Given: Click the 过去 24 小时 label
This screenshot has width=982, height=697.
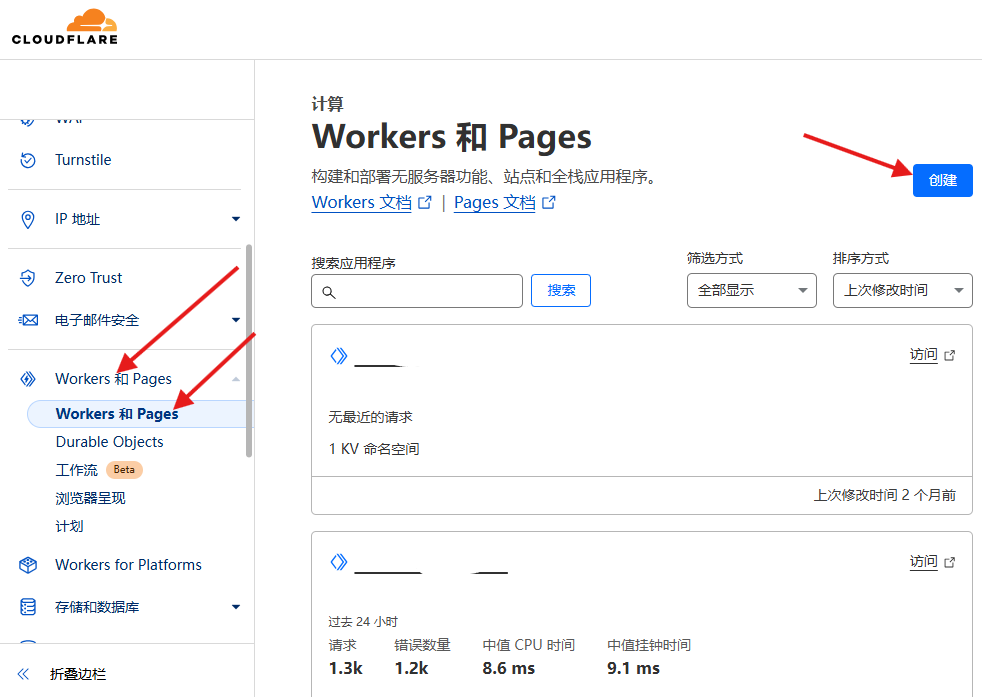Looking at the screenshot, I should [x=363, y=622].
